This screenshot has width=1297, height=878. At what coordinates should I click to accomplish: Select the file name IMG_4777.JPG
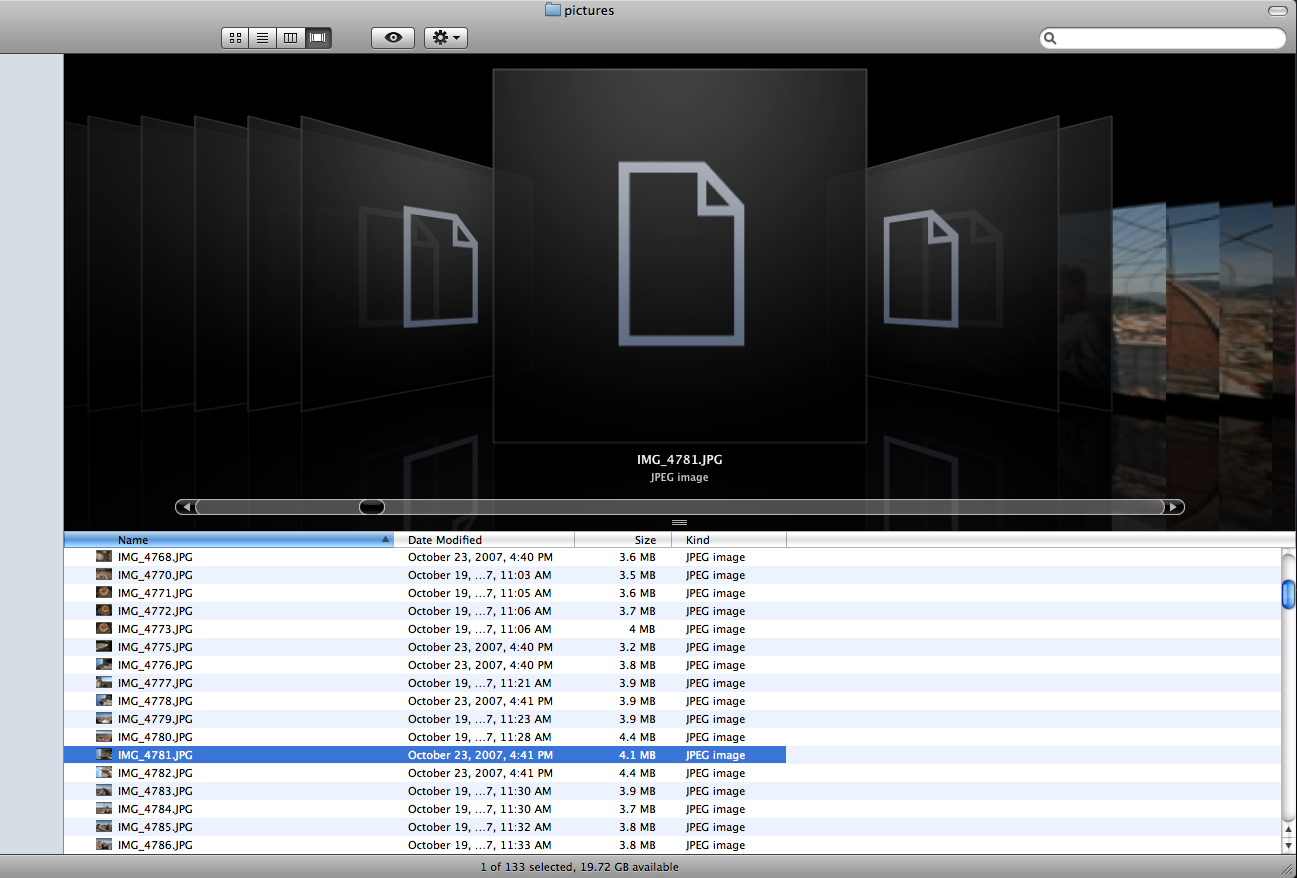[x=155, y=683]
